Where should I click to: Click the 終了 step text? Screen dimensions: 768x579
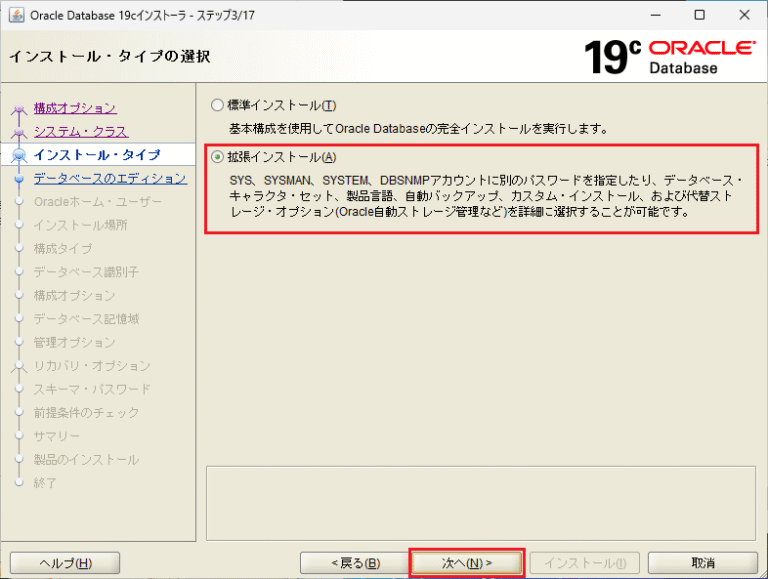(45, 483)
